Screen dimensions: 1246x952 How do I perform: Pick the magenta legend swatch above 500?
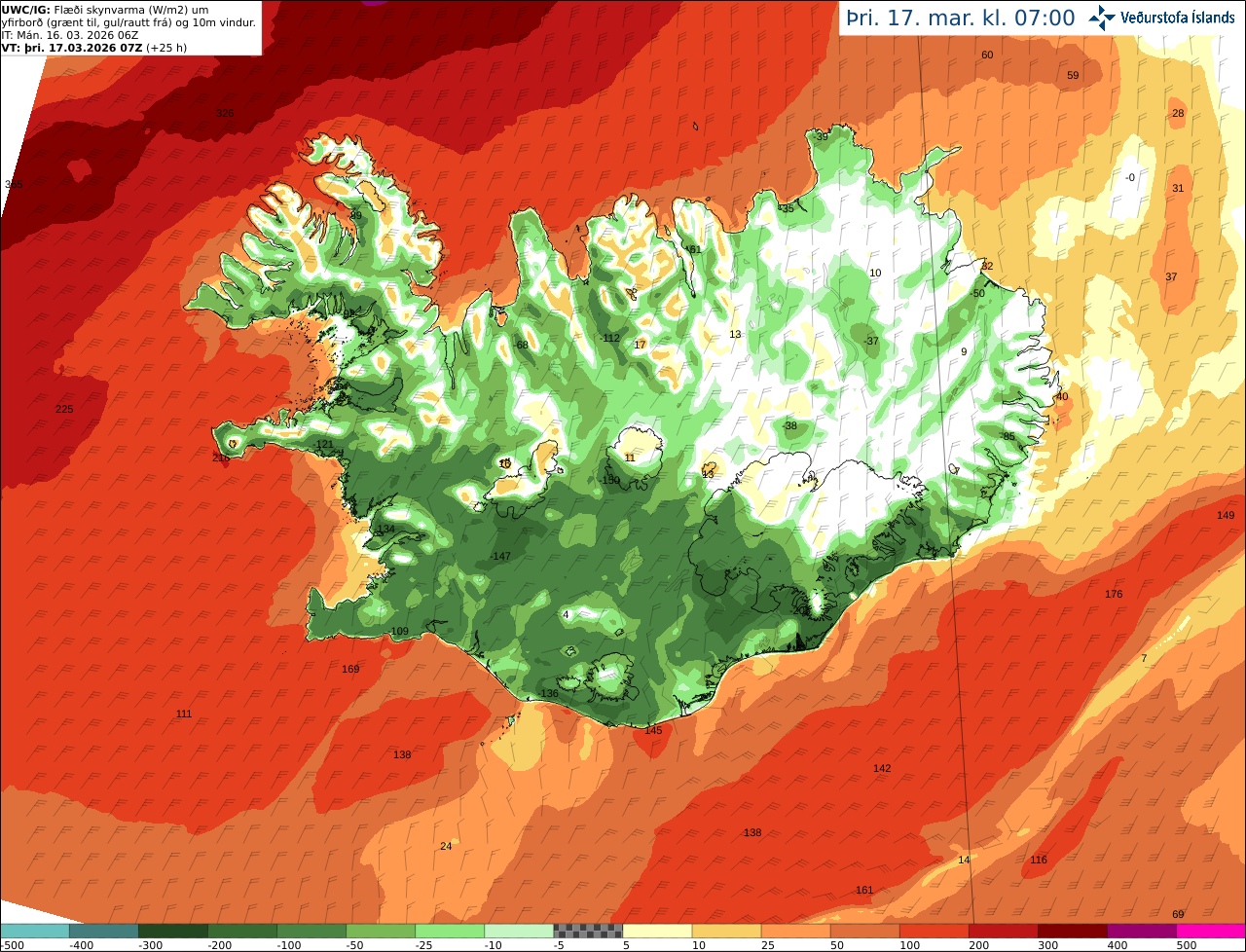[1211, 931]
